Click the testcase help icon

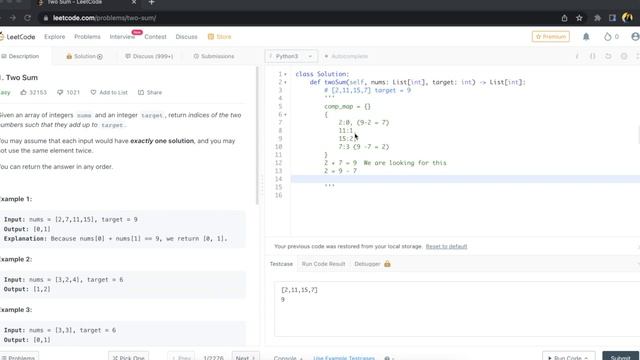(387, 358)
